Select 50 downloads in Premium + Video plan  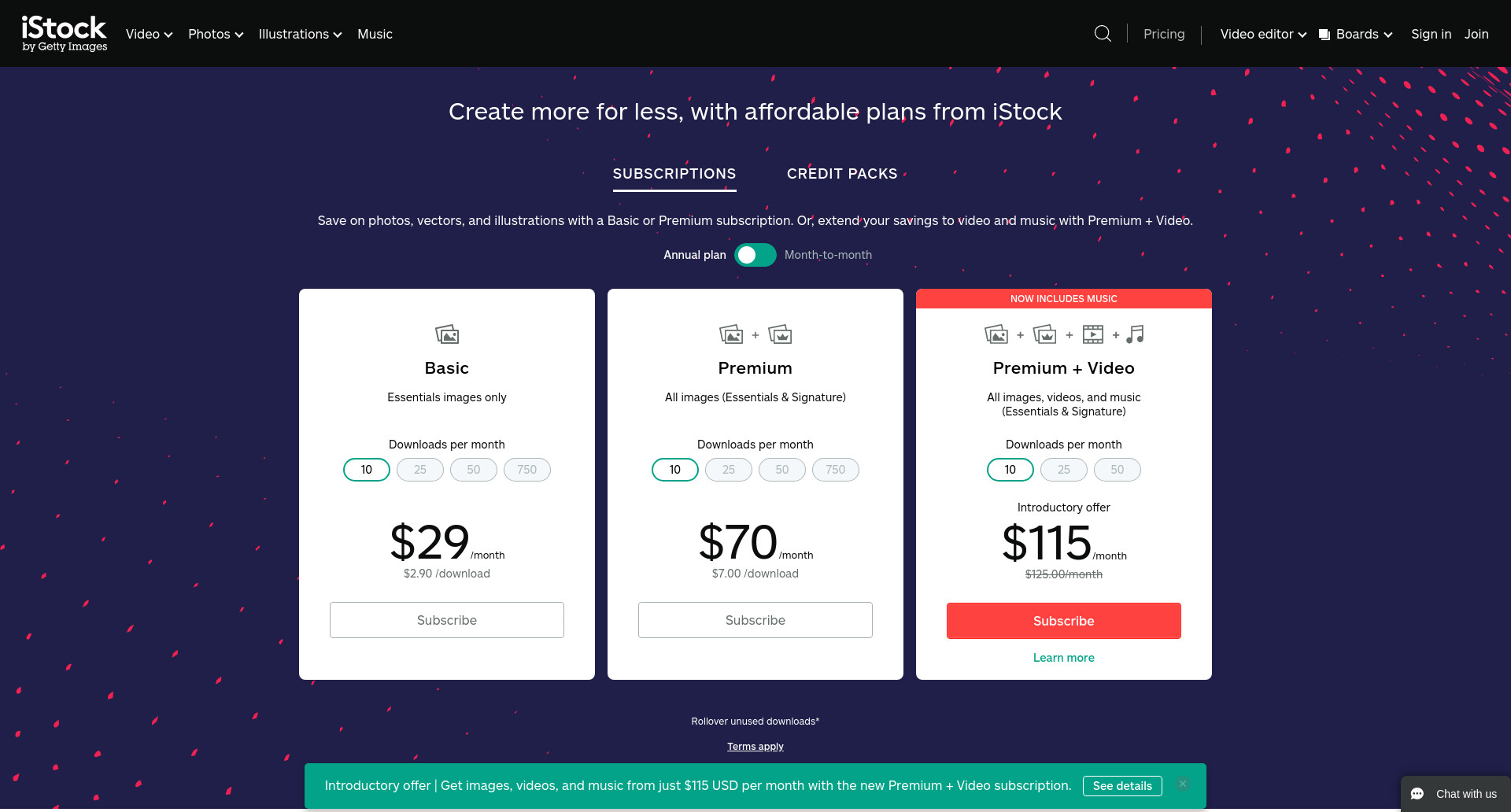(1118, 470)
